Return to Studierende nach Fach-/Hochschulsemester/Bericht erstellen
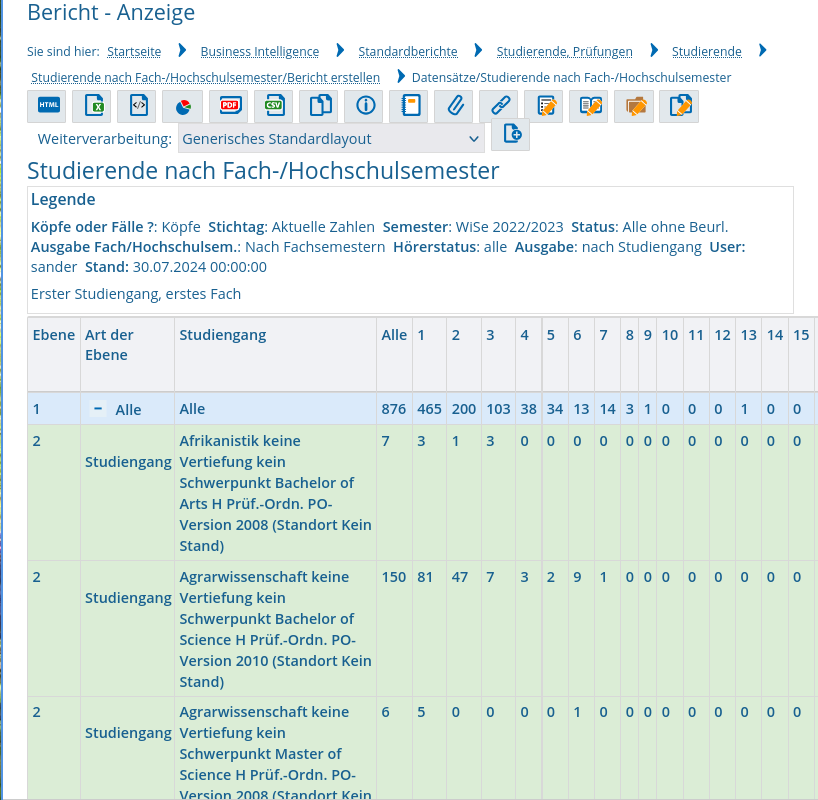Image resolution: width=818 pixels, height=800 pixels. click(x=206, y=78)
